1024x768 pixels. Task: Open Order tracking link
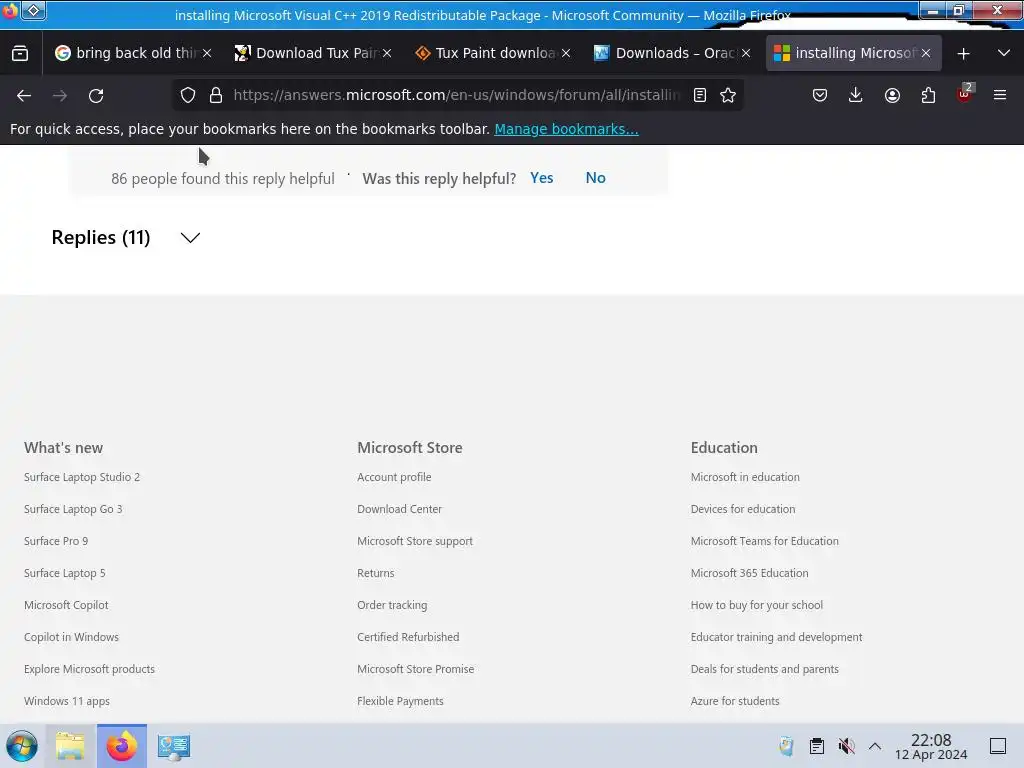(392, 605)
